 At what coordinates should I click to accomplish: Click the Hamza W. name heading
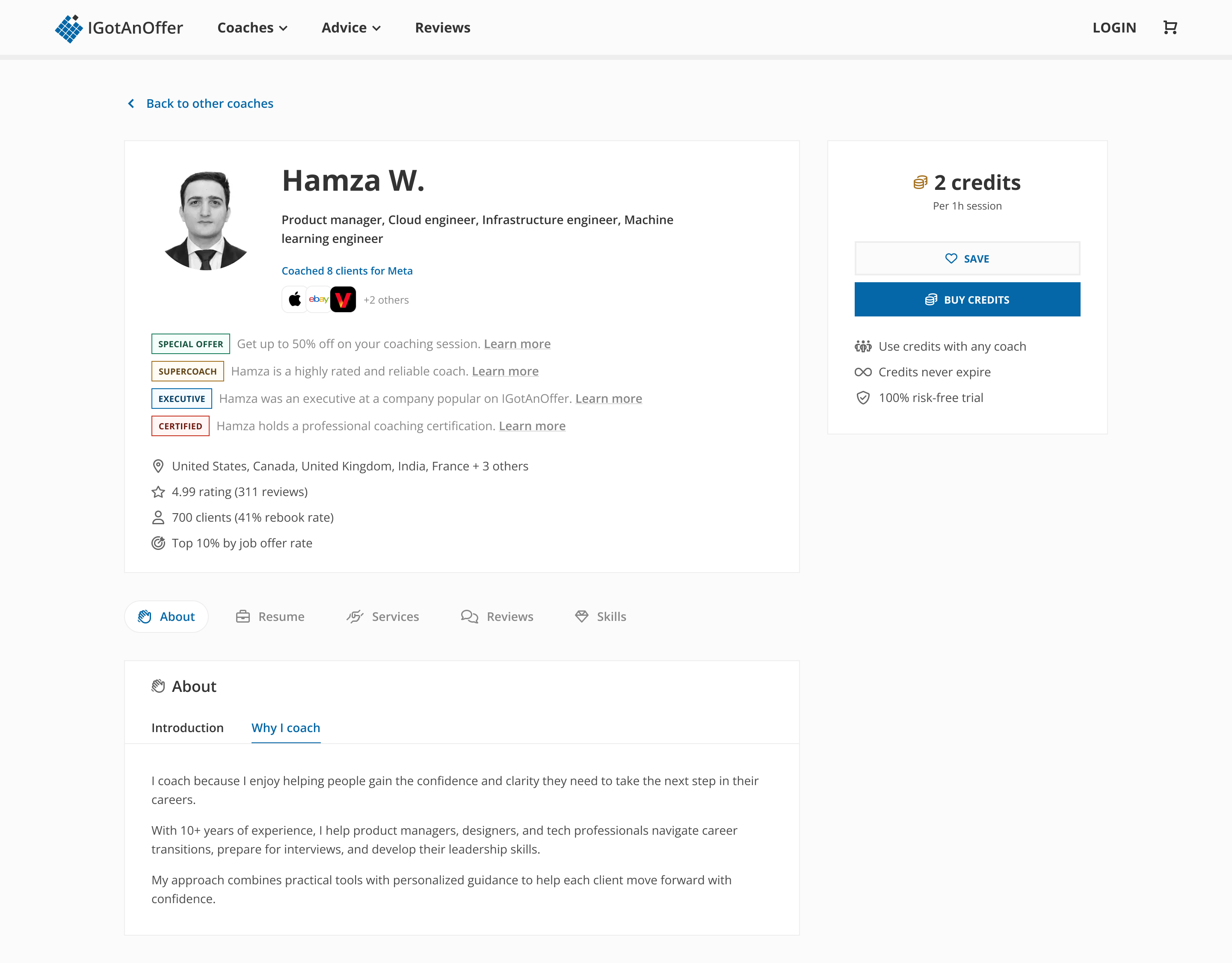click(x=352, y=180)
